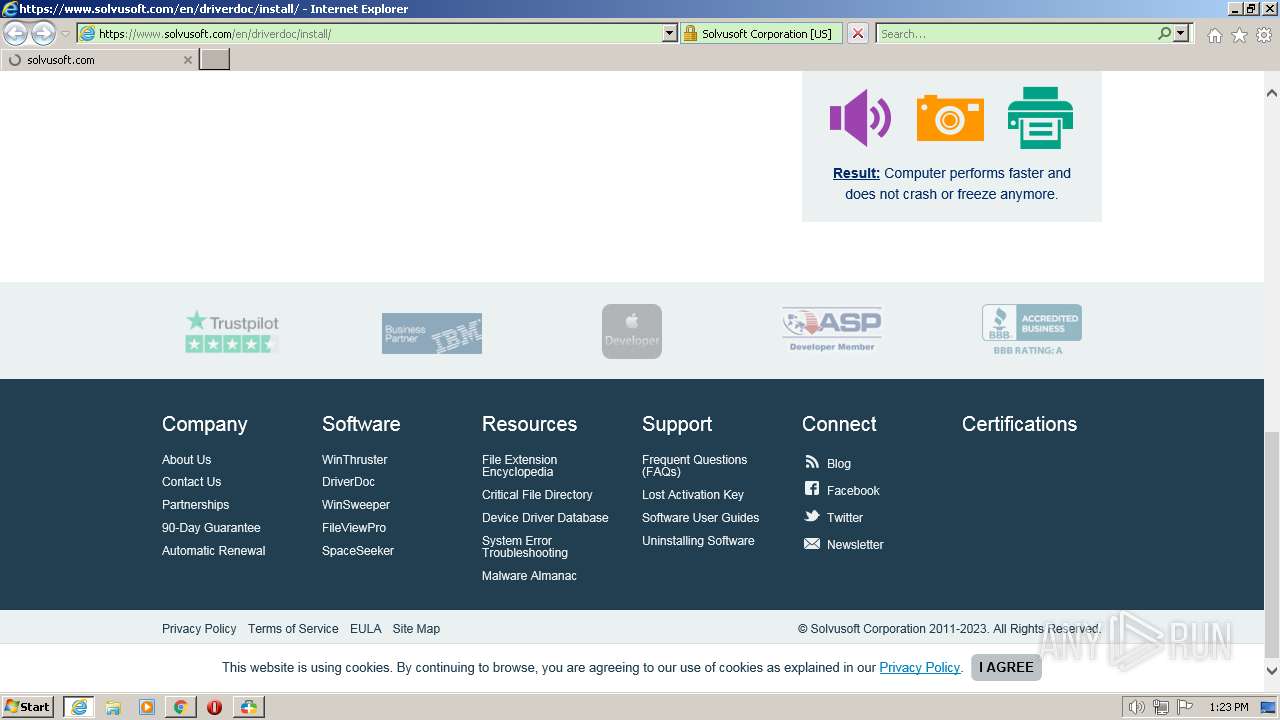Viewport: 1280px width, 720px height.
Task: Open Favorites star icon
Action: coord(1239,35)
